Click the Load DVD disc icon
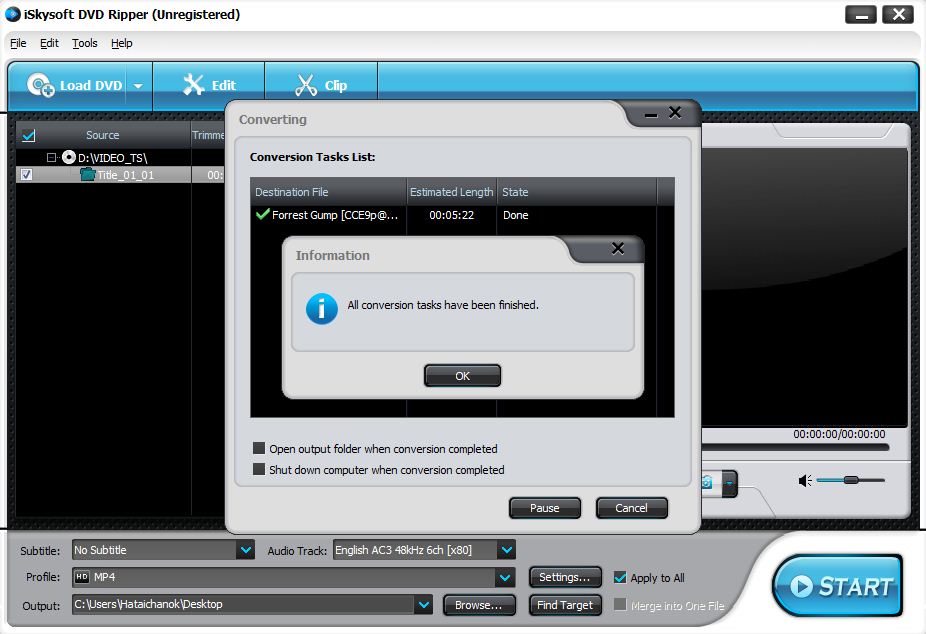Screen dimensions: 926x634 pos(41,86)
